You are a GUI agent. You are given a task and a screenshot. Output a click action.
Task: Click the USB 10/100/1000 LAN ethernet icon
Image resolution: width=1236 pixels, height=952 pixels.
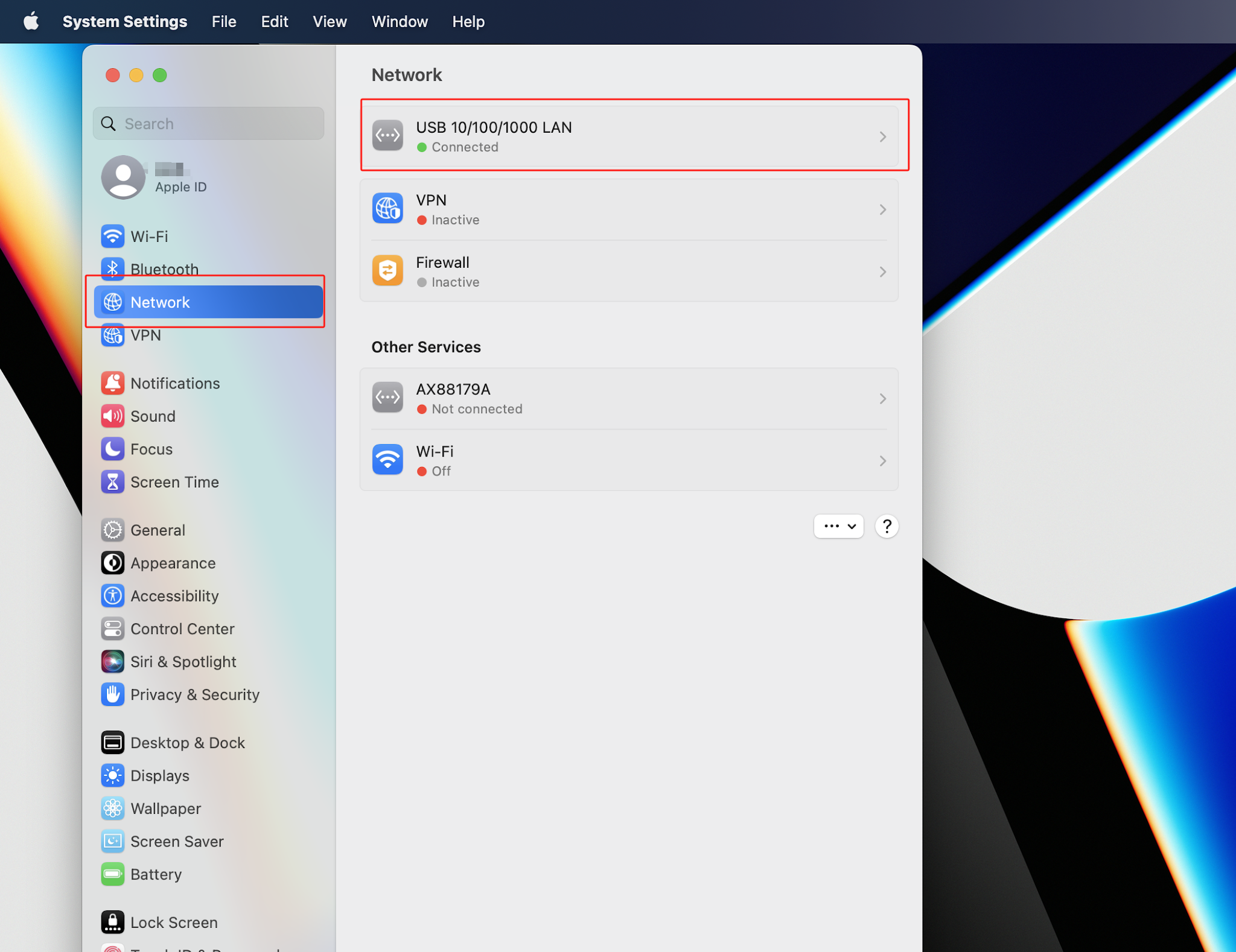(x=387, y=136)
